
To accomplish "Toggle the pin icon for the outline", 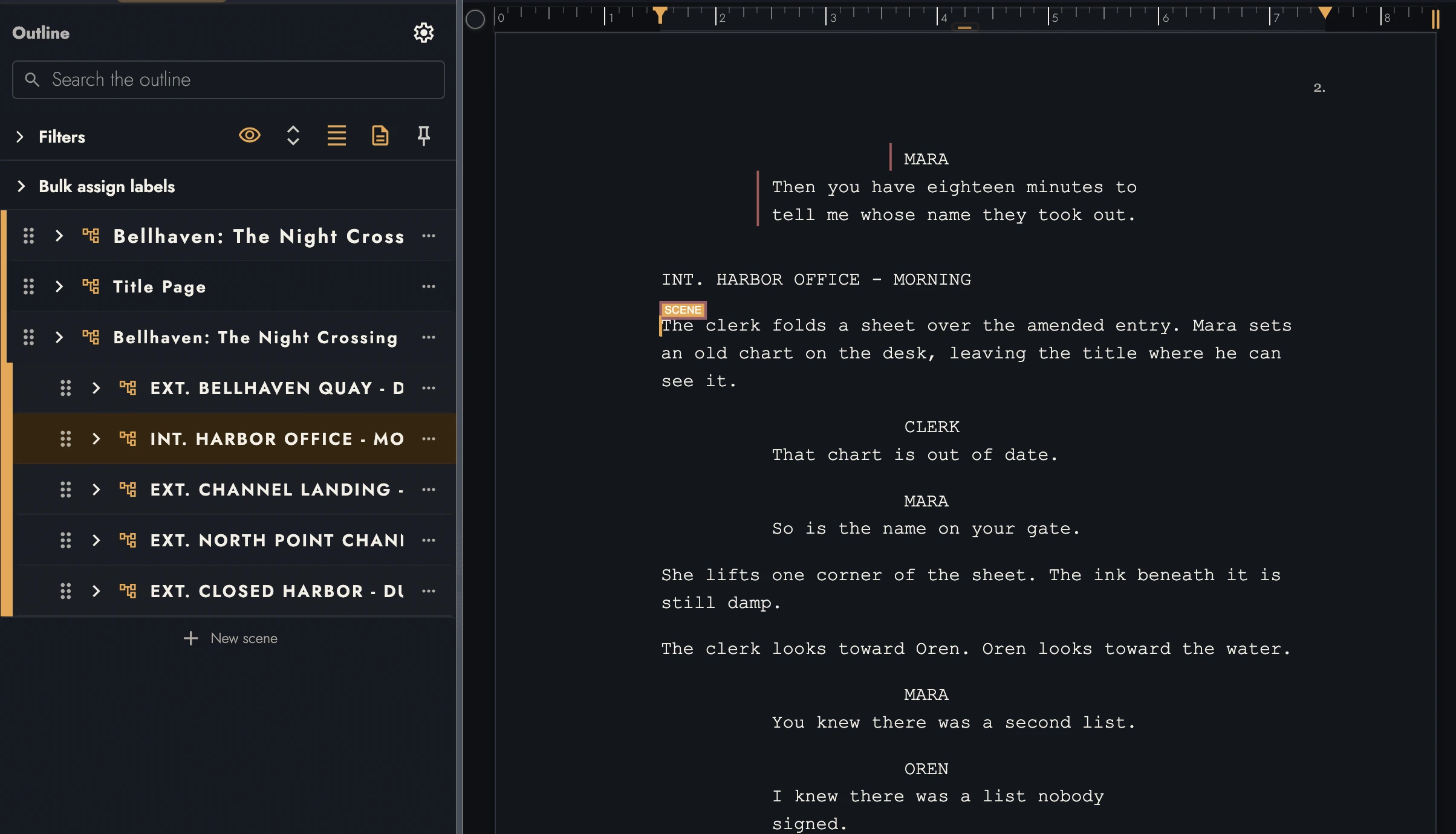I will coord(424,135).
